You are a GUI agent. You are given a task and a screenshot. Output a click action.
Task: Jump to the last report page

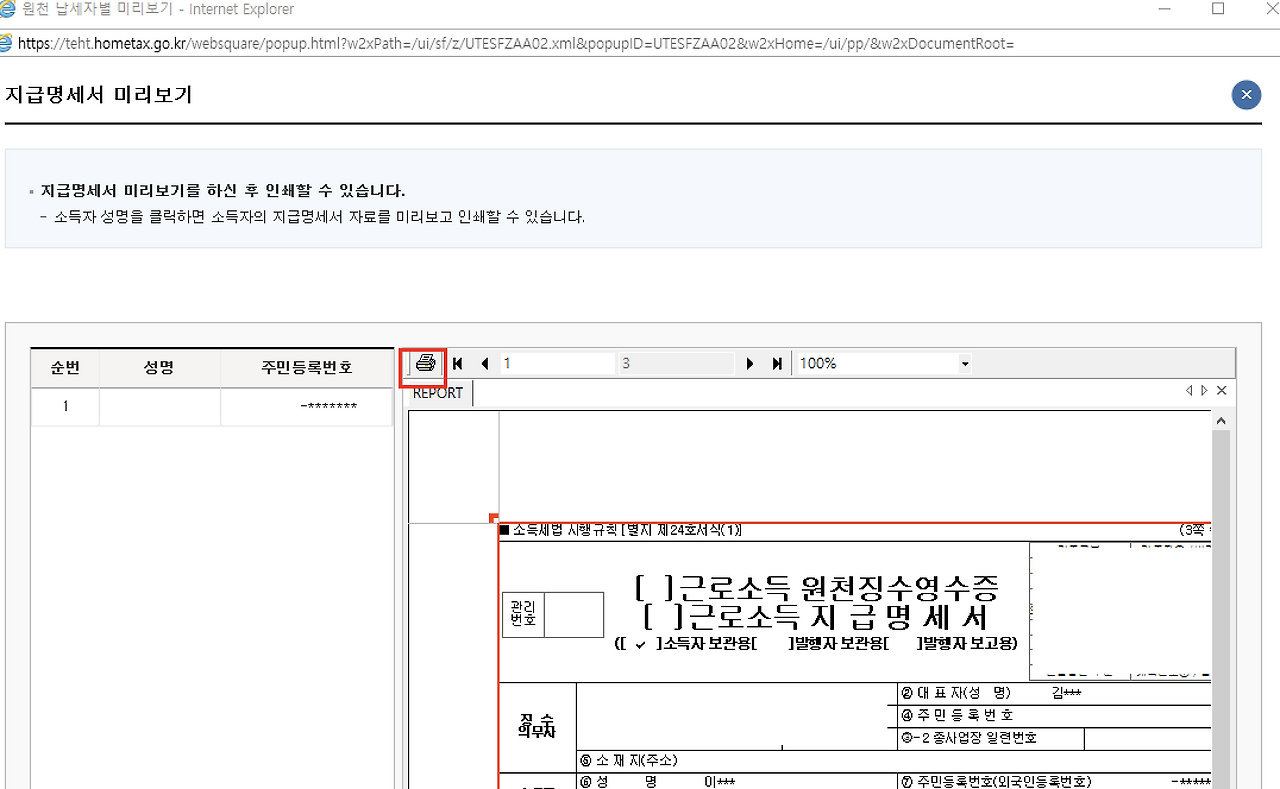click(777, 363)
